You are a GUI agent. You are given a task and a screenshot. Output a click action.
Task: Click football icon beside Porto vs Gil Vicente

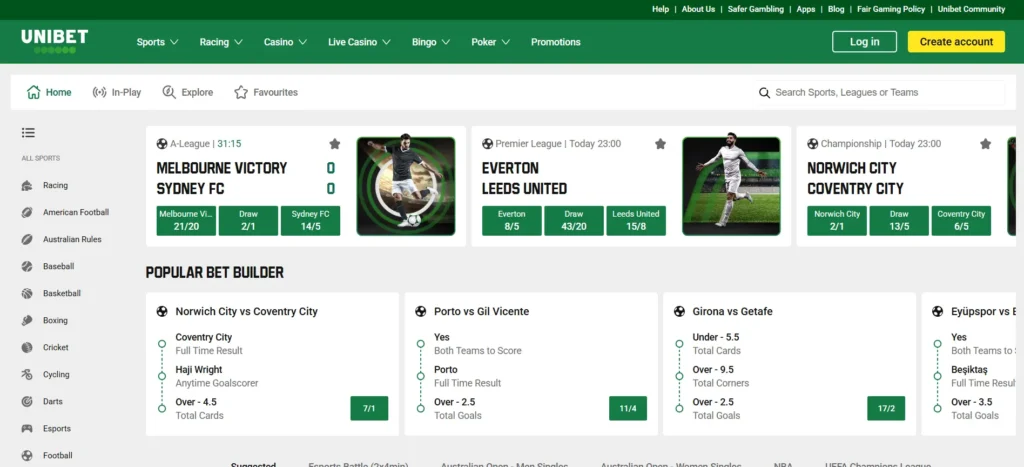(x=421, y=312)
